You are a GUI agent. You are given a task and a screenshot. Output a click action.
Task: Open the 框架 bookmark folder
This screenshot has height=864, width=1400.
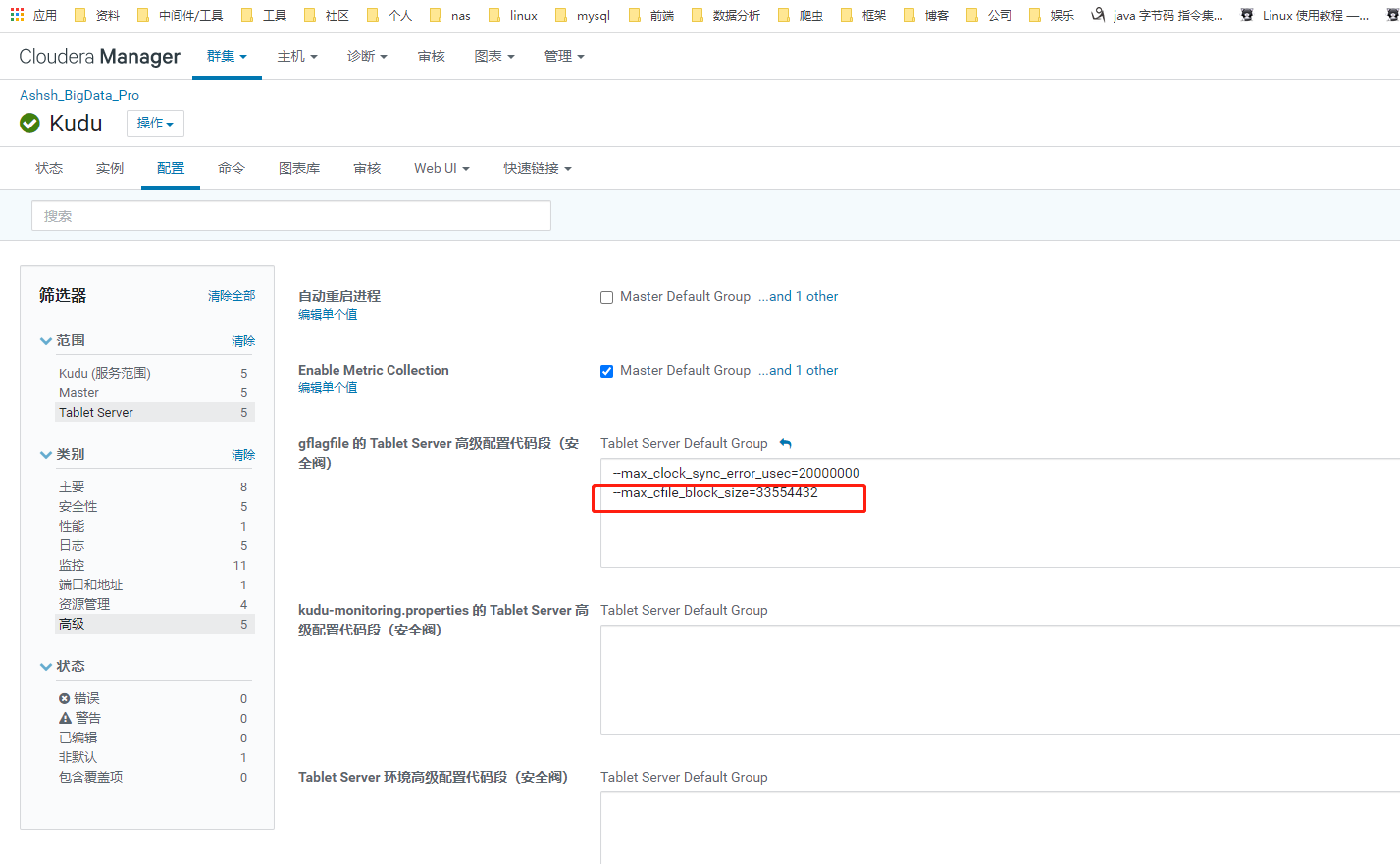click(863, 15)
